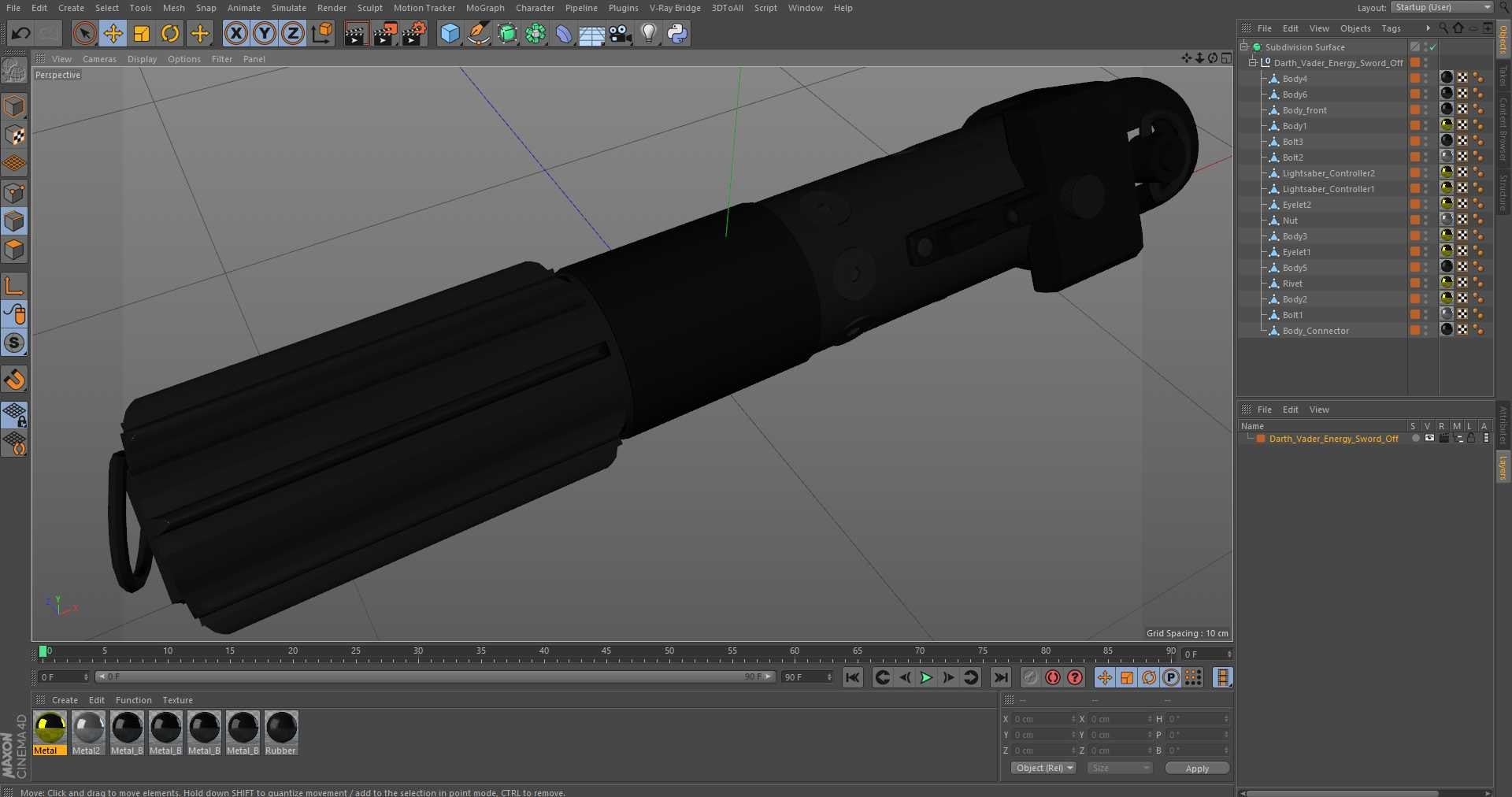Open viewport Cameras menu

[99, 59]
